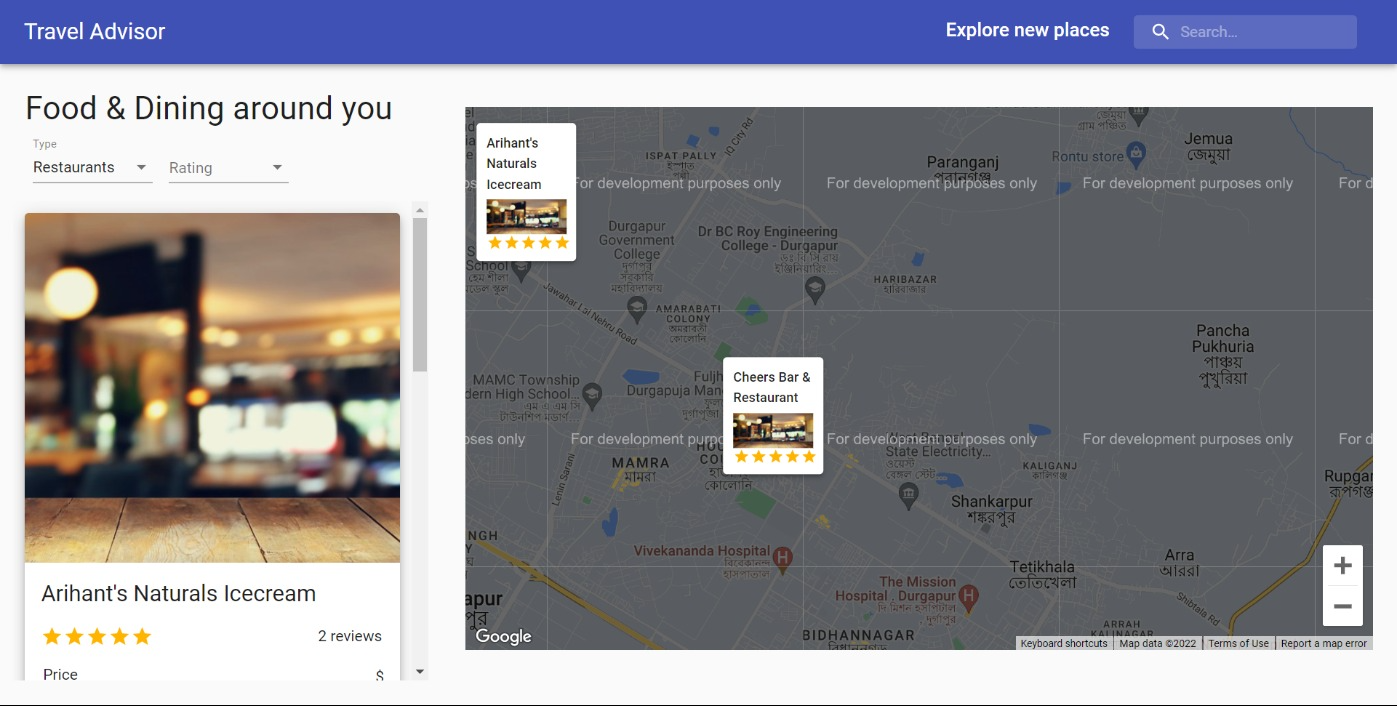Click the Explore new places text

tap(1027, 30)
